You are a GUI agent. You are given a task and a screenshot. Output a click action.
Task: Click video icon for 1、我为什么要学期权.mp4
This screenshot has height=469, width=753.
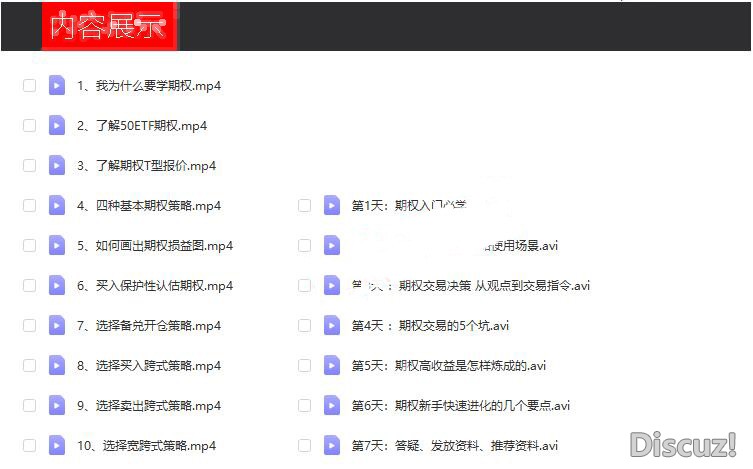click(x=57, y=85)
